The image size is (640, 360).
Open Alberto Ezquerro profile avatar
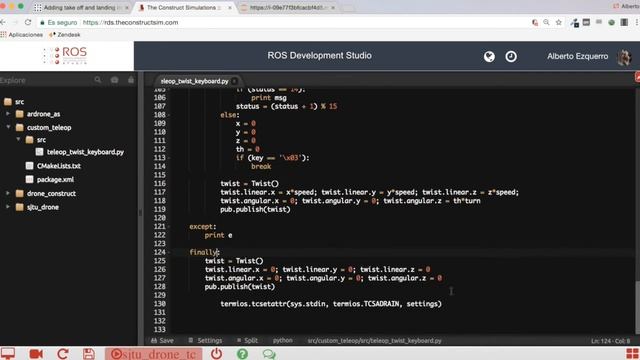point(624,57)
